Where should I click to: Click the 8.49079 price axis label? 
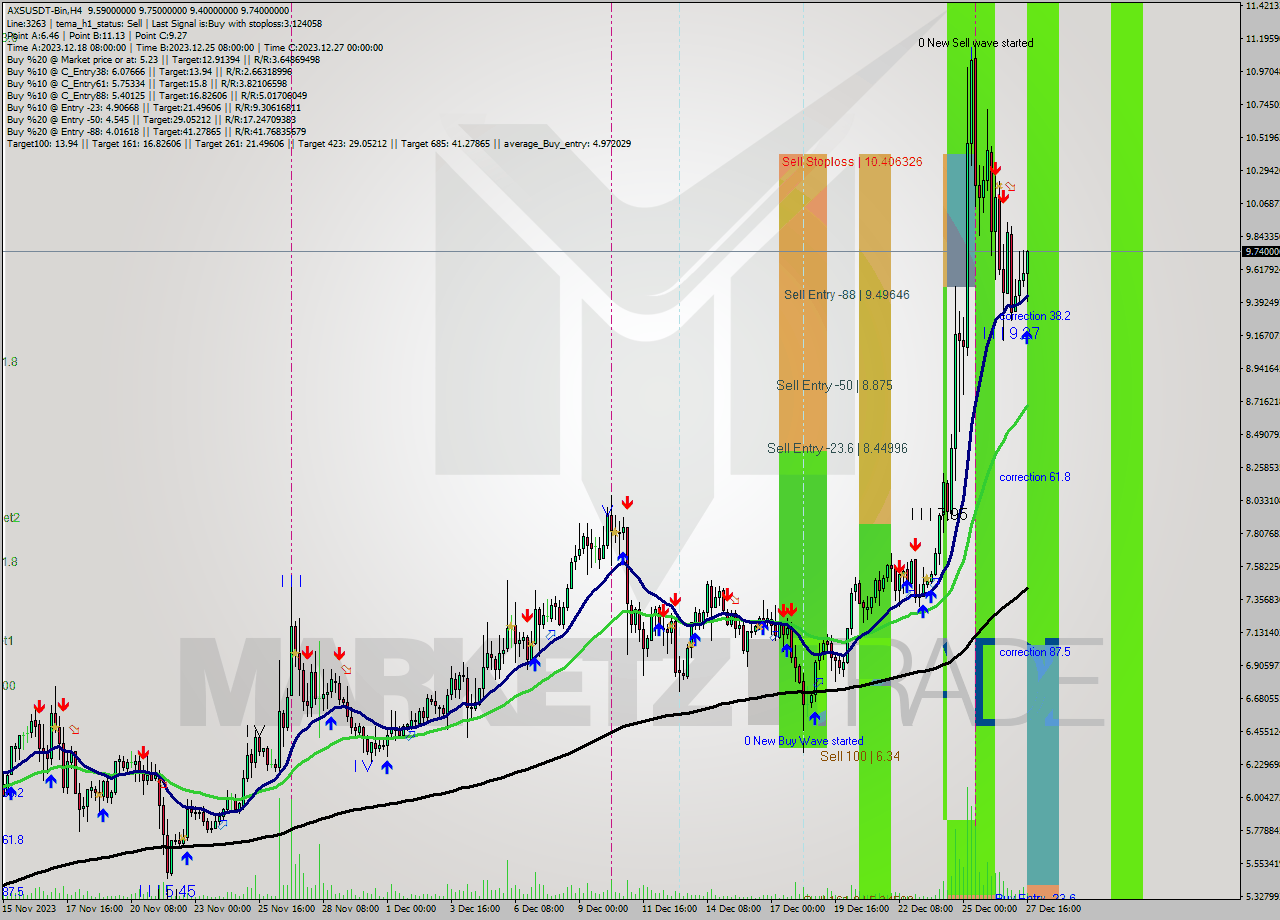point(1261,435)
